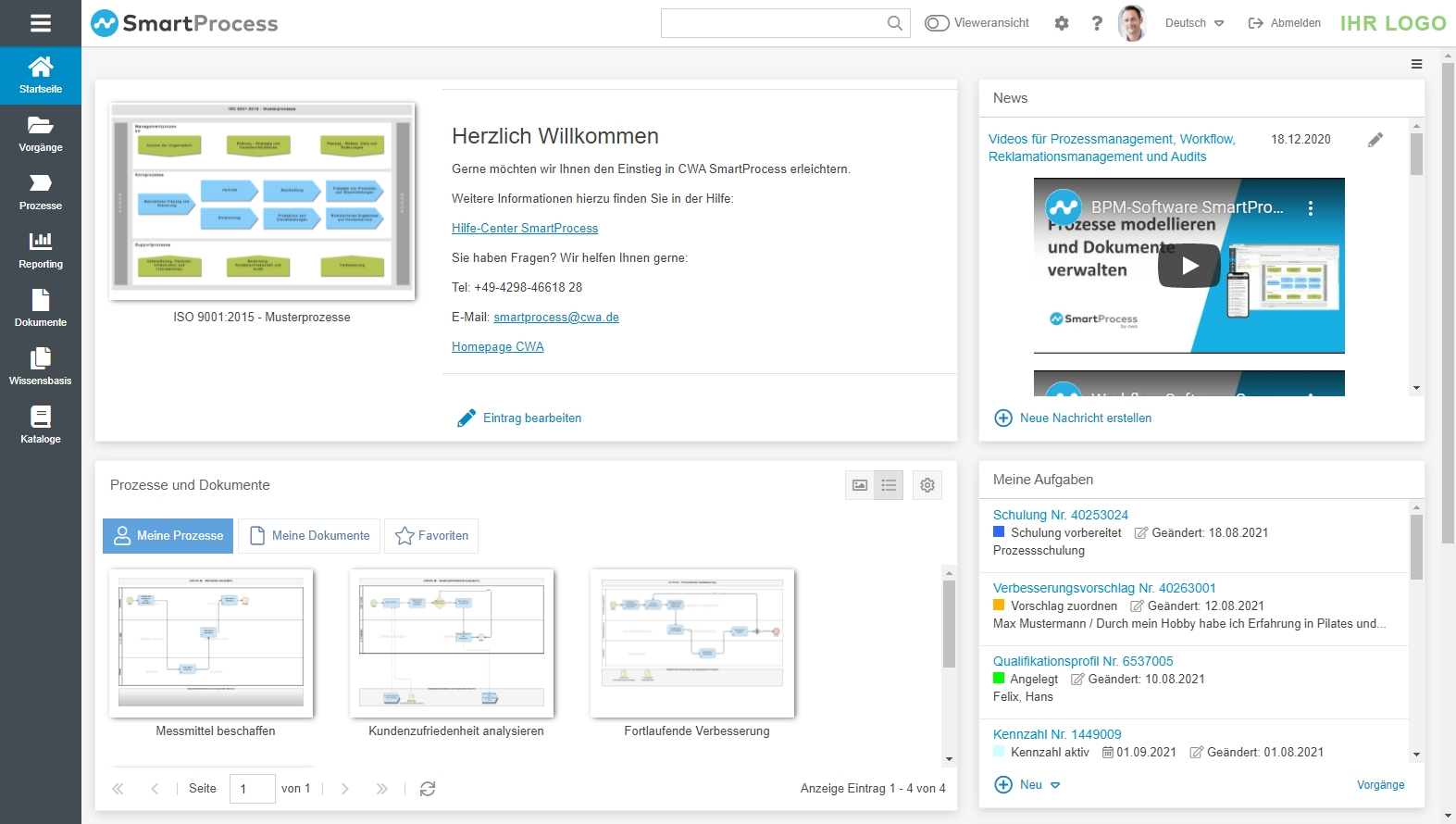Select the Meine Prozesse tab
Viewport: 1456px width, 824px height.
pyautogui.click(x=168, y=536)
